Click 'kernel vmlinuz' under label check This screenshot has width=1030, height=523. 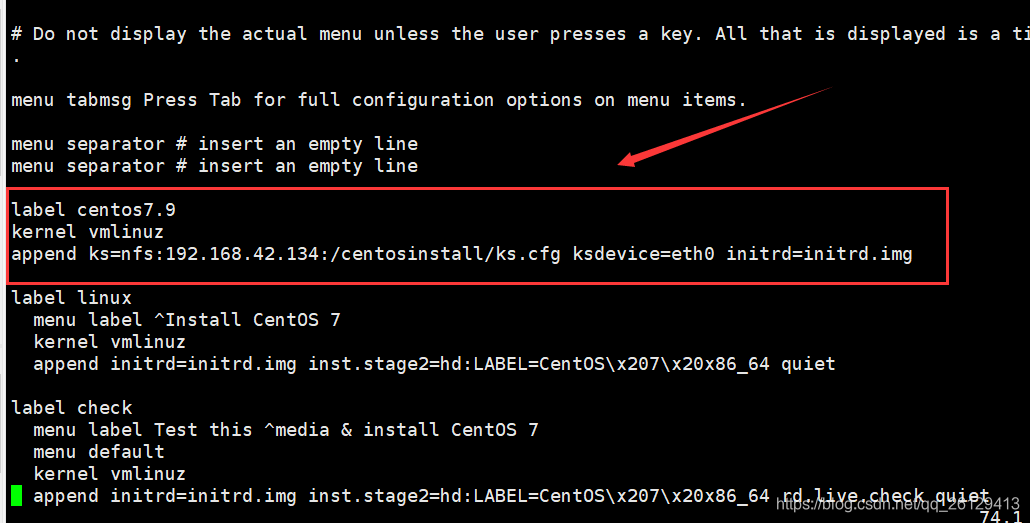tap(109, 474)
